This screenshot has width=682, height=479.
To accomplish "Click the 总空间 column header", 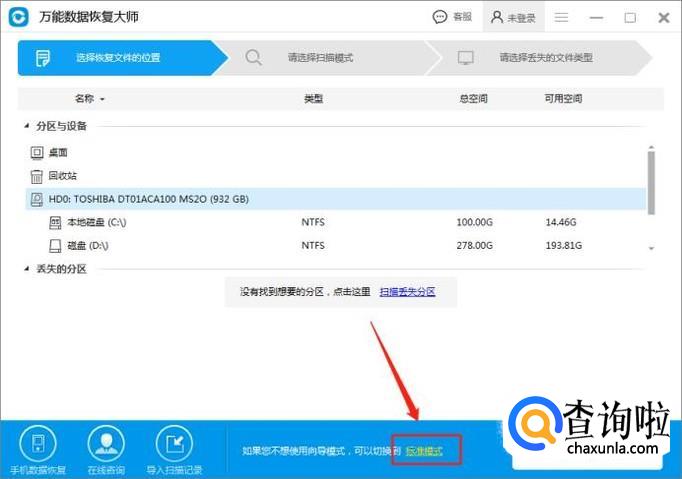I will coord(474,99).
